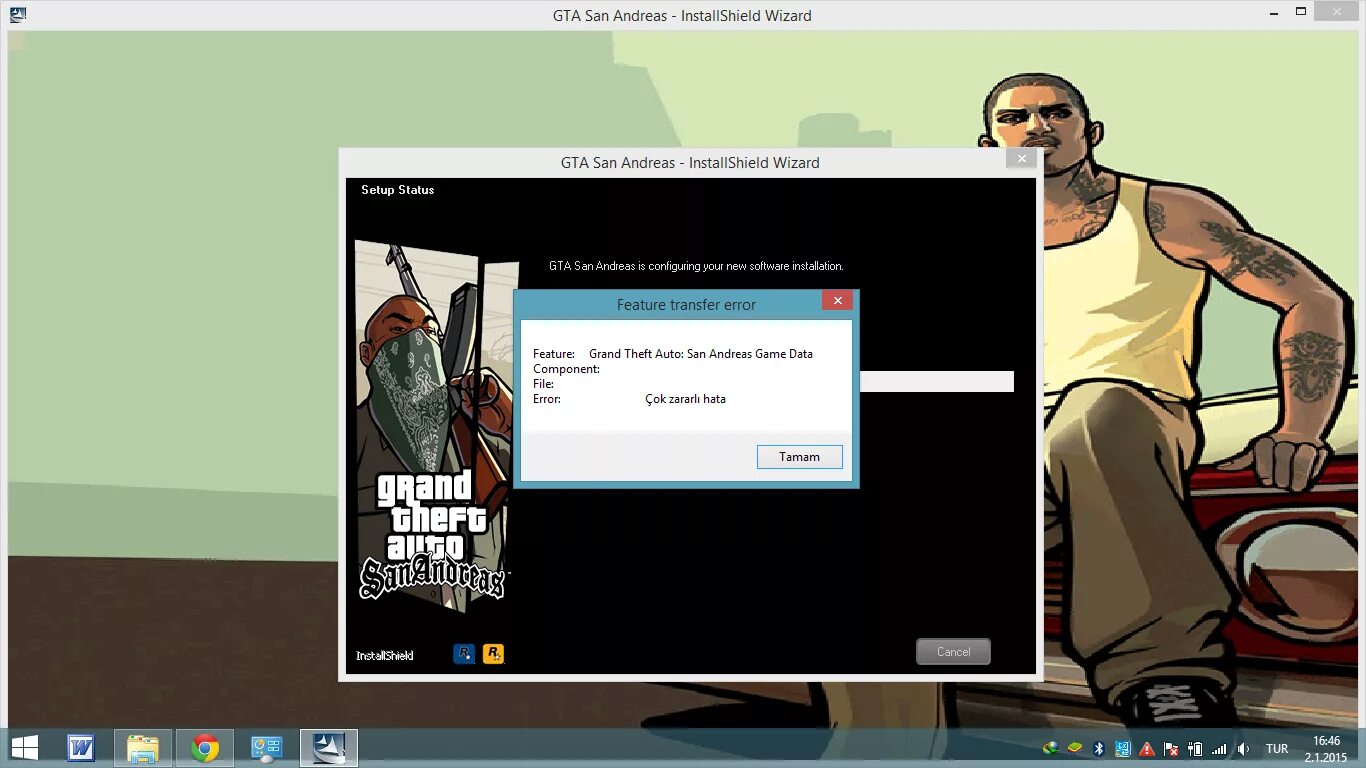1366x768 pixels.
Task: Maximize the outer InstallShield Wizard window
Action: 1301,12
